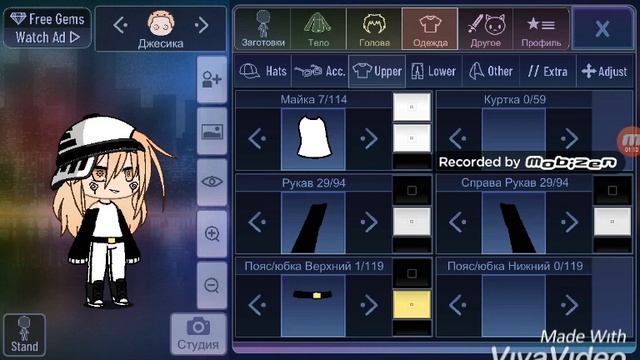Tap Free Gems Watch Ad button
Image resolution: width=640 pixels, height=360 pixels.
click(x=47, y=28)
